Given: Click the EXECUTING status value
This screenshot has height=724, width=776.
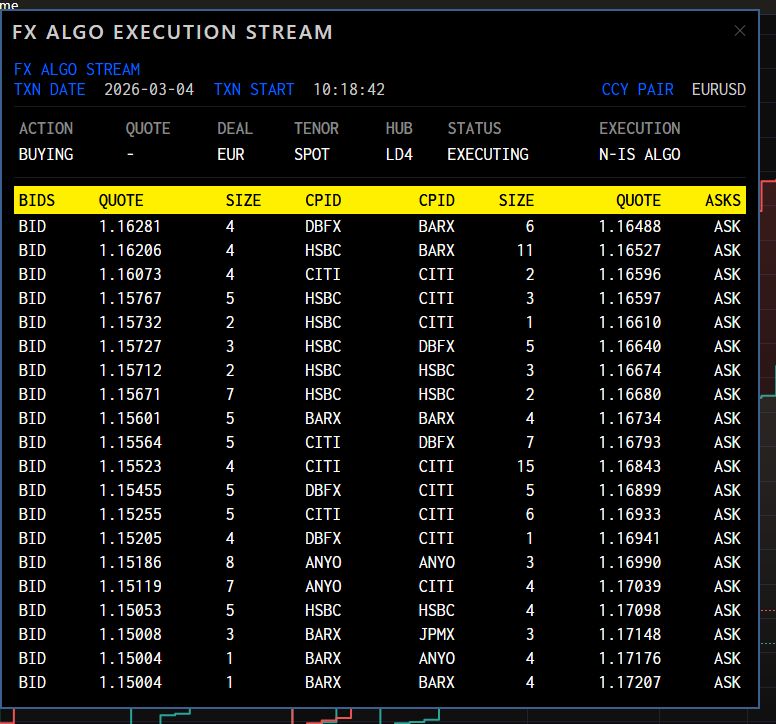Looking at the screenshot, I should point(488,155).
